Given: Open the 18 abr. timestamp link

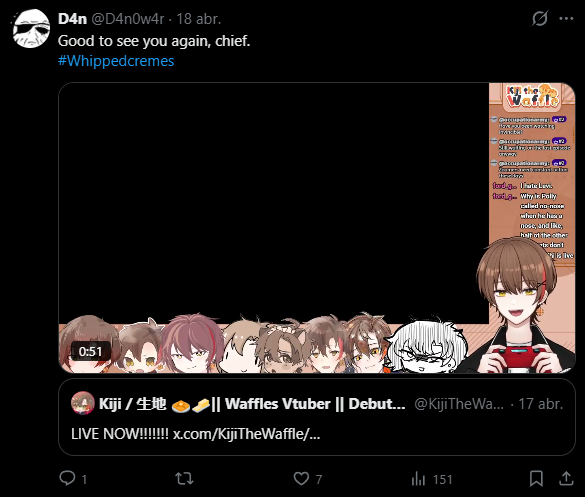Looking at the screenshot, I should [x=198, y=19].
